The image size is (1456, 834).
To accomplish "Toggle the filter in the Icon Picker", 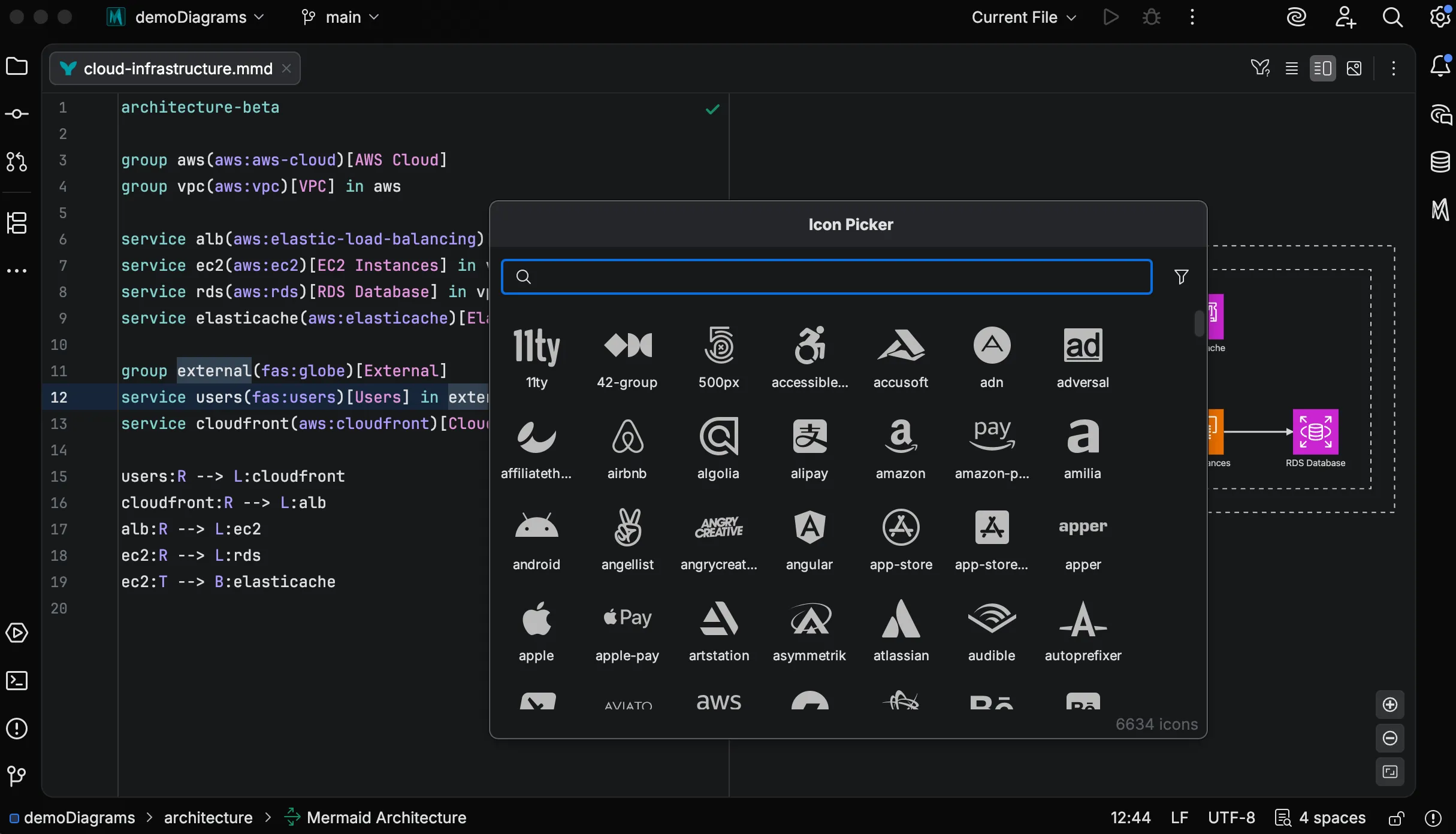I will pos(1181,277).
